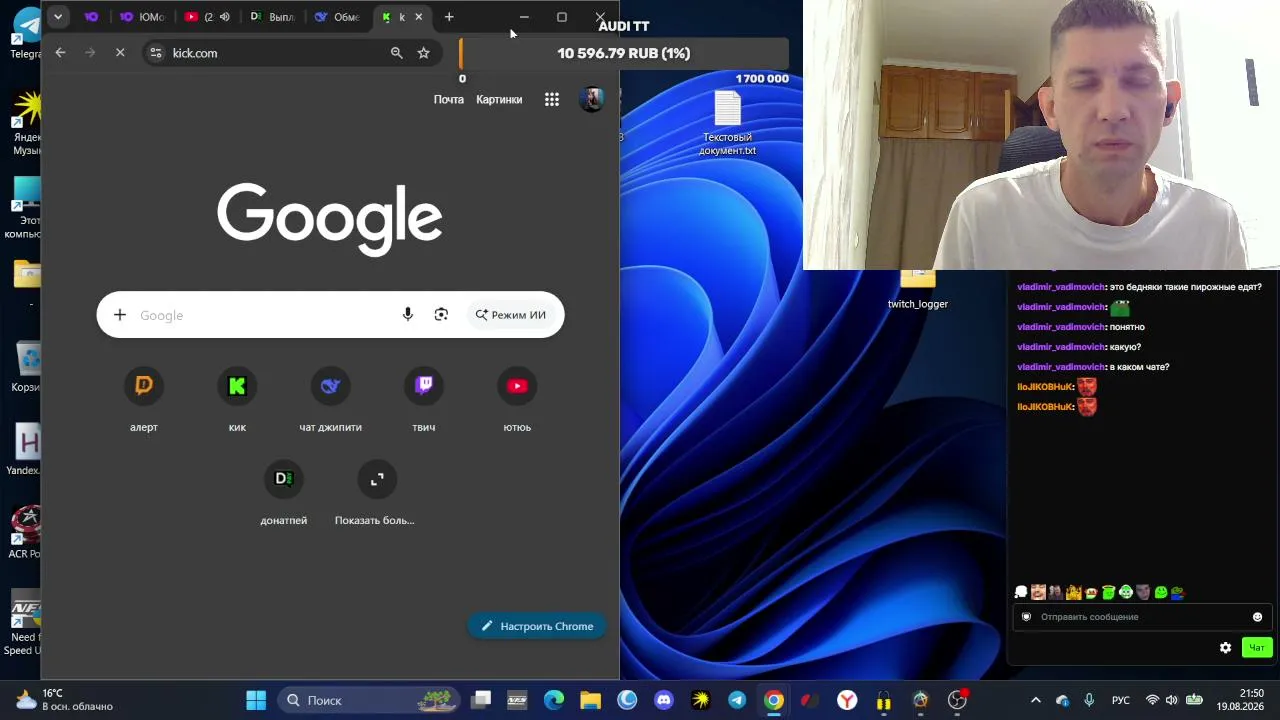Open the zoom magnifier in address bar
The image size is (1280, 720).
[397, 53]
